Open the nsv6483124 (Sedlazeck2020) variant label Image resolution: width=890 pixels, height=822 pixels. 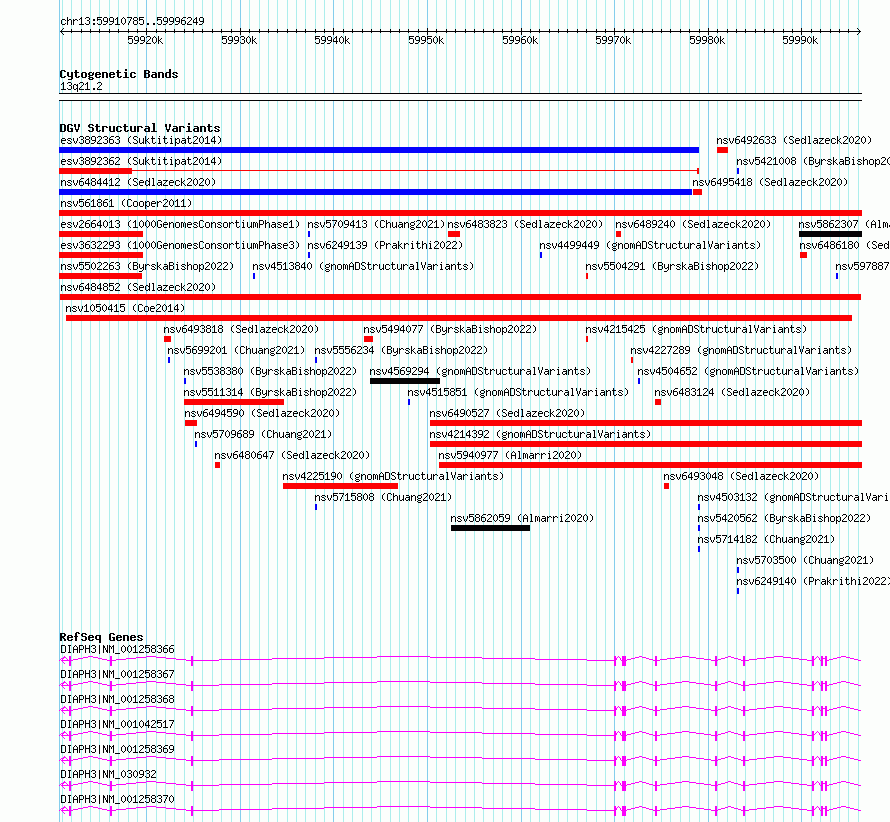pos(732,392)
